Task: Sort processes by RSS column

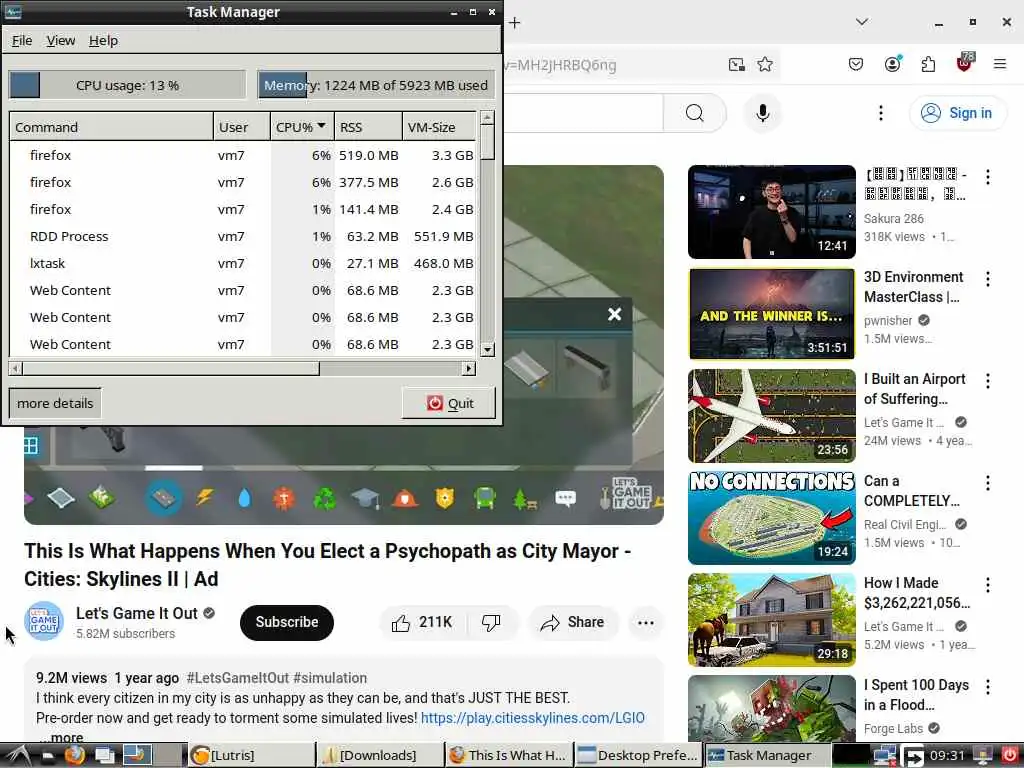Action: click(368, 127)
